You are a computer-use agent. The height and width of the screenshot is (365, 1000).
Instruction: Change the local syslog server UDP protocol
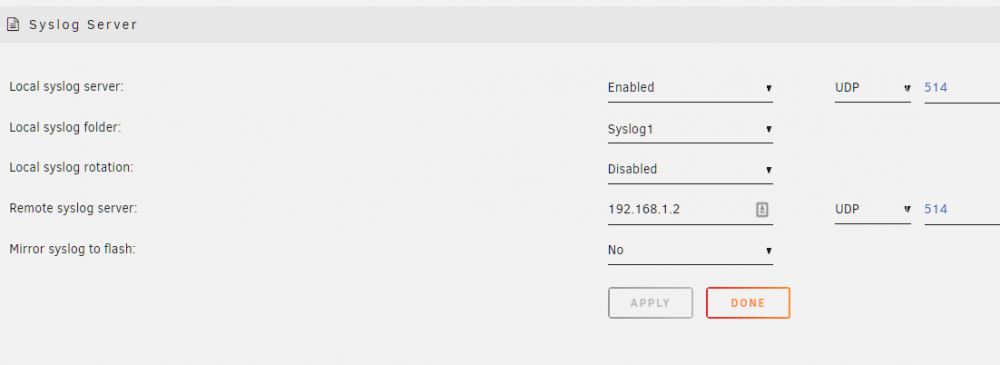coord(872,88)
